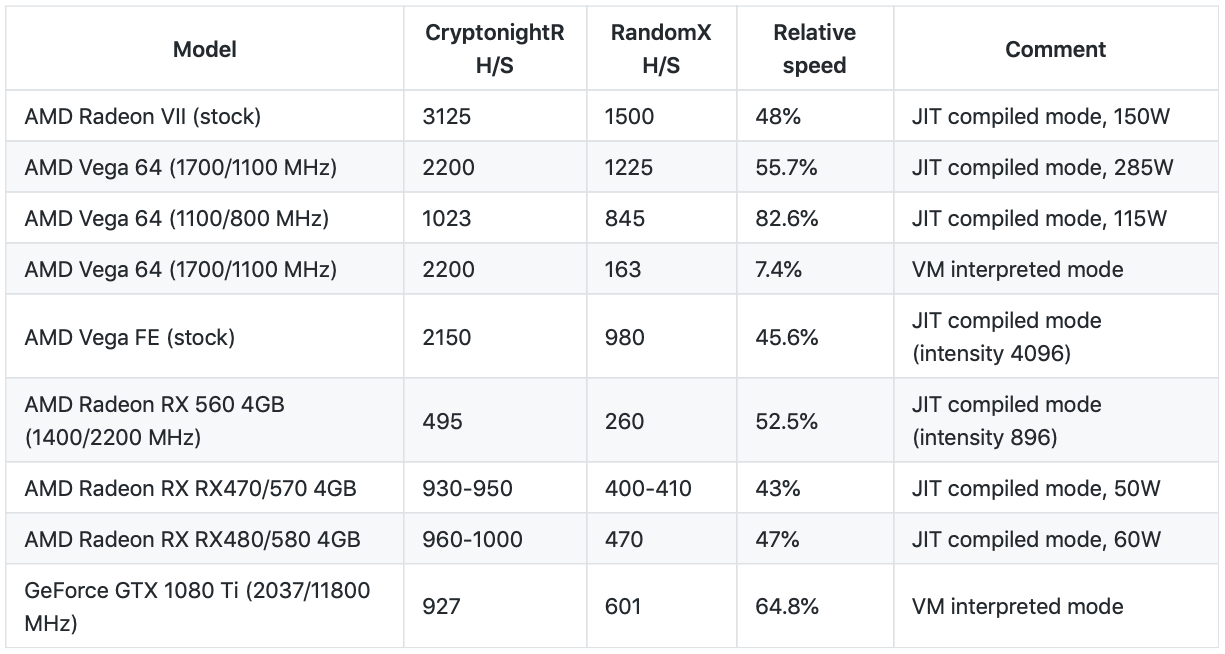Select the AMD Vega FE (stock) cell
Screen dimensions: 1225x654
click(130, 337)
